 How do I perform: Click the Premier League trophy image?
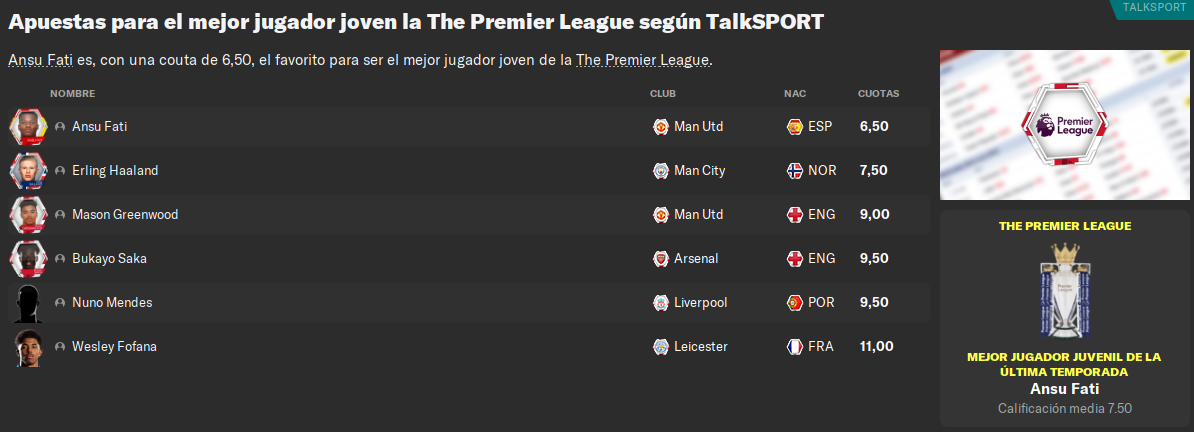tap(1065, 290)
